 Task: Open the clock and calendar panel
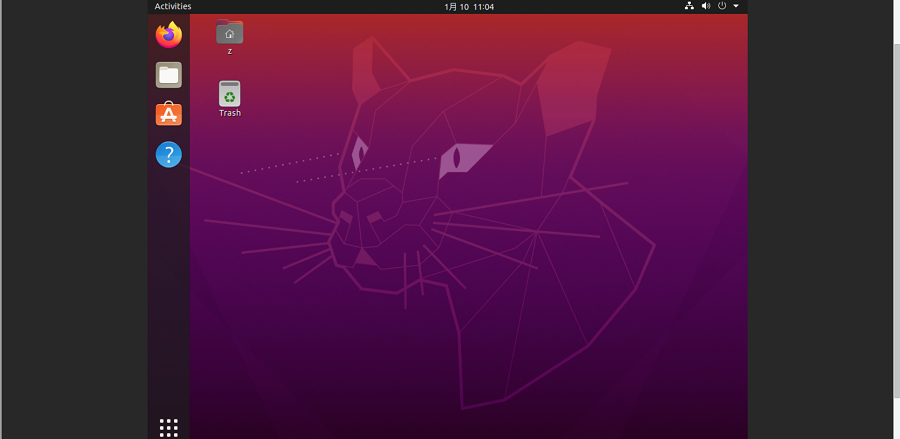[469, 6]
